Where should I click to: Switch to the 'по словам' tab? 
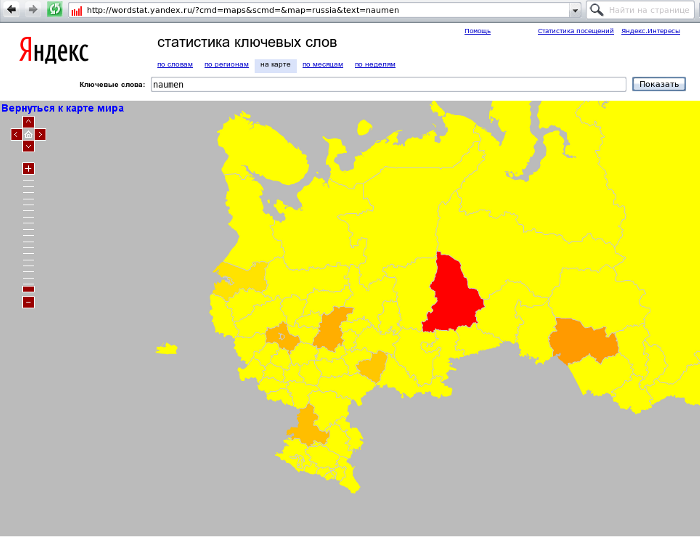(175, 65)
